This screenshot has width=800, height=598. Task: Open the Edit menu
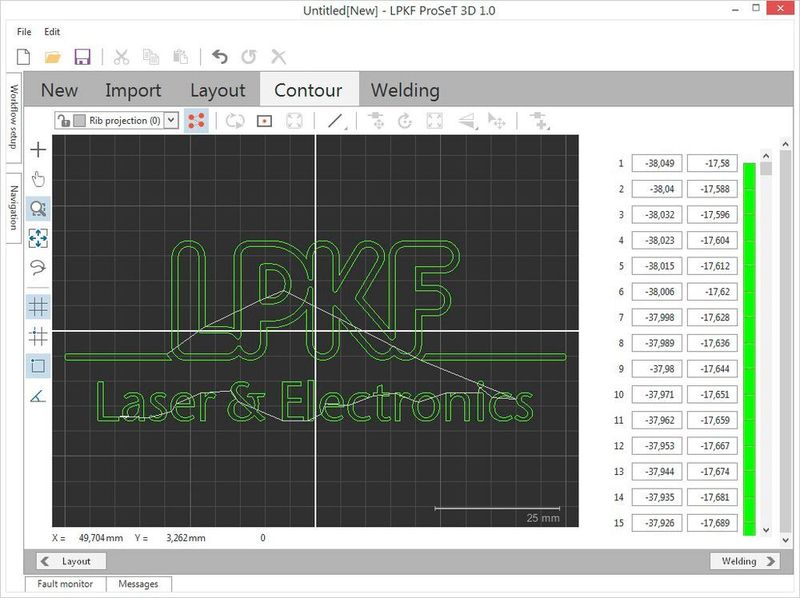pyautogui.click(x=52, y=32)
